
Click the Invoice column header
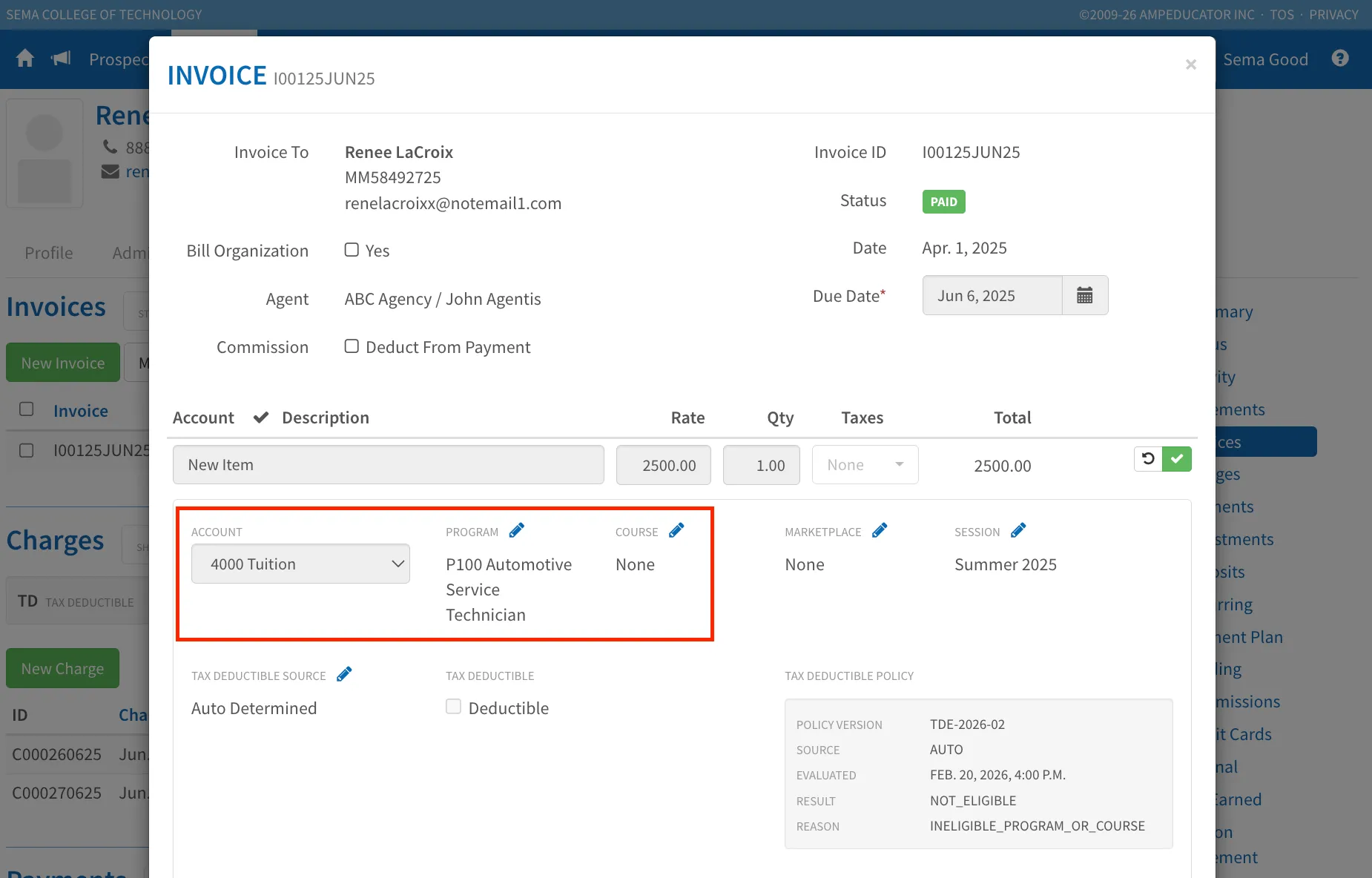click(x=81, y=410)
